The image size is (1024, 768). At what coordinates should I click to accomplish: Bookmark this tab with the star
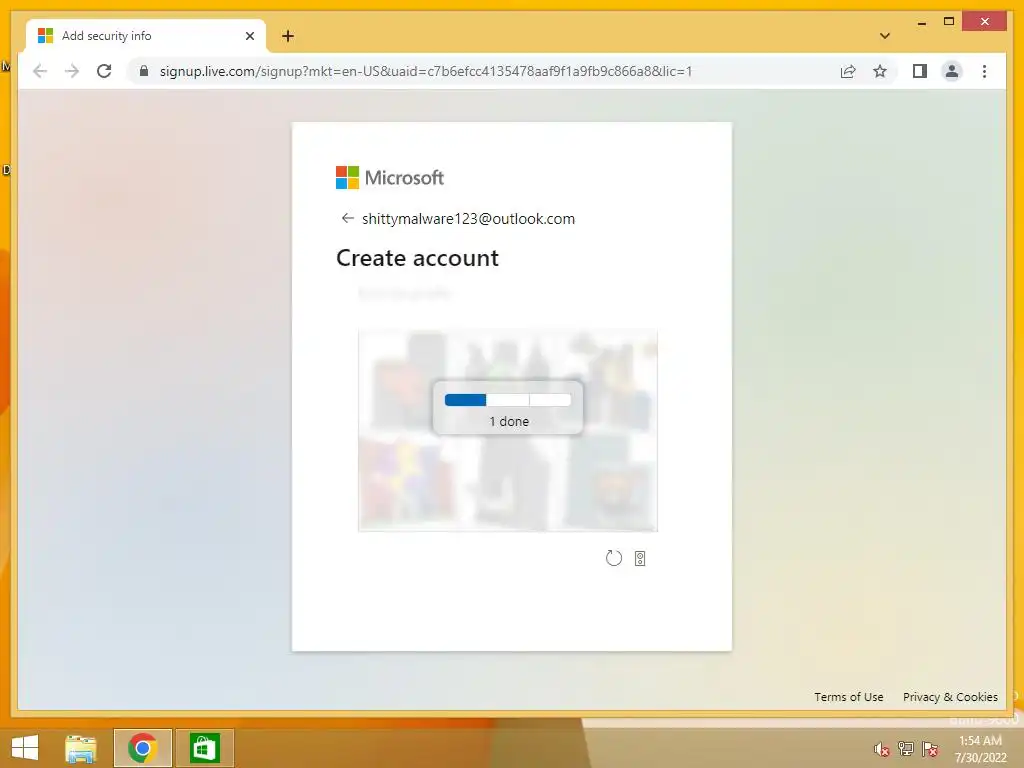(x=880, y=71)
